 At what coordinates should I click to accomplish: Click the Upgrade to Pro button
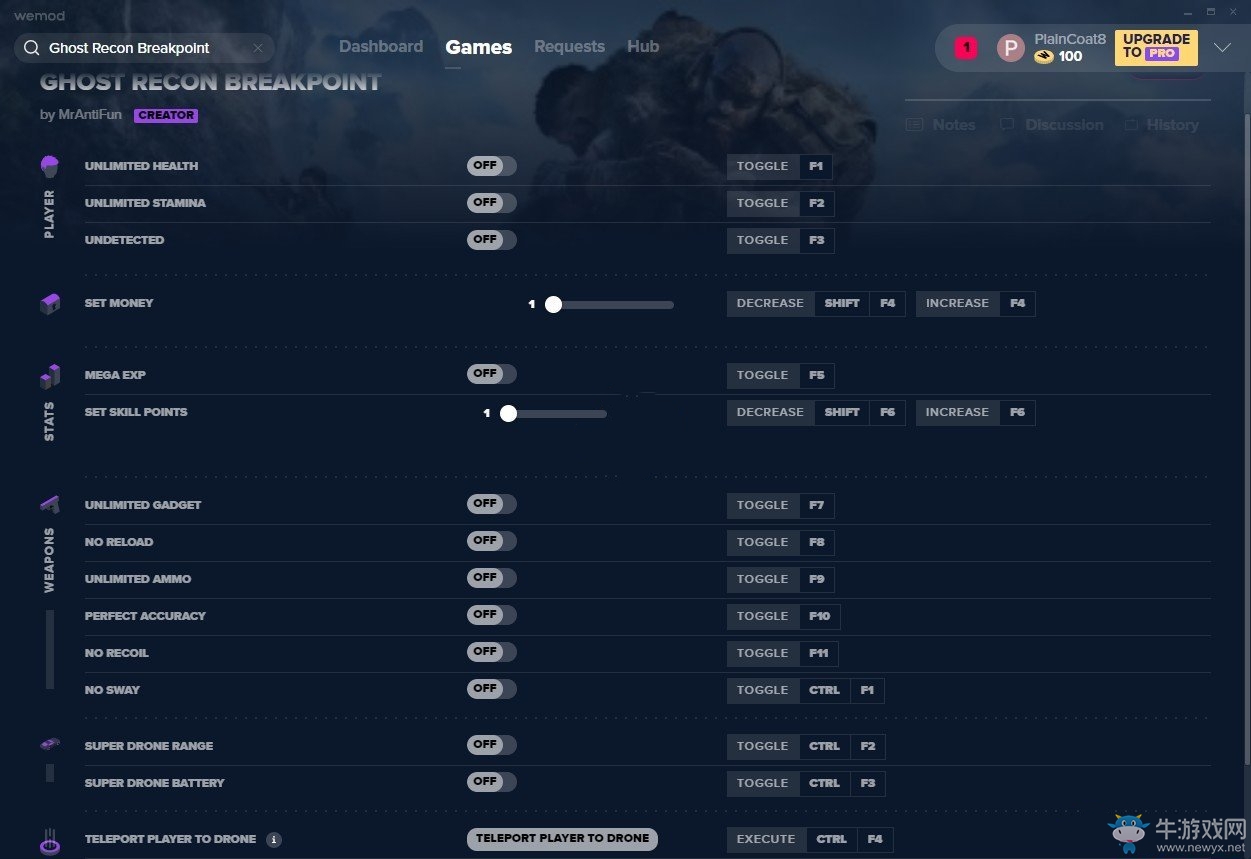1156,47
